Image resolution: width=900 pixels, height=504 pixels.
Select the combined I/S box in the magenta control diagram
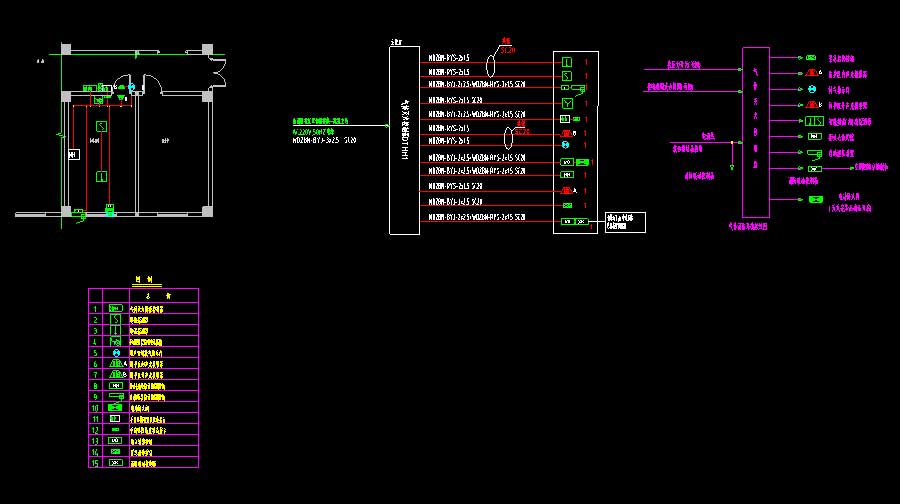[814, 121]
